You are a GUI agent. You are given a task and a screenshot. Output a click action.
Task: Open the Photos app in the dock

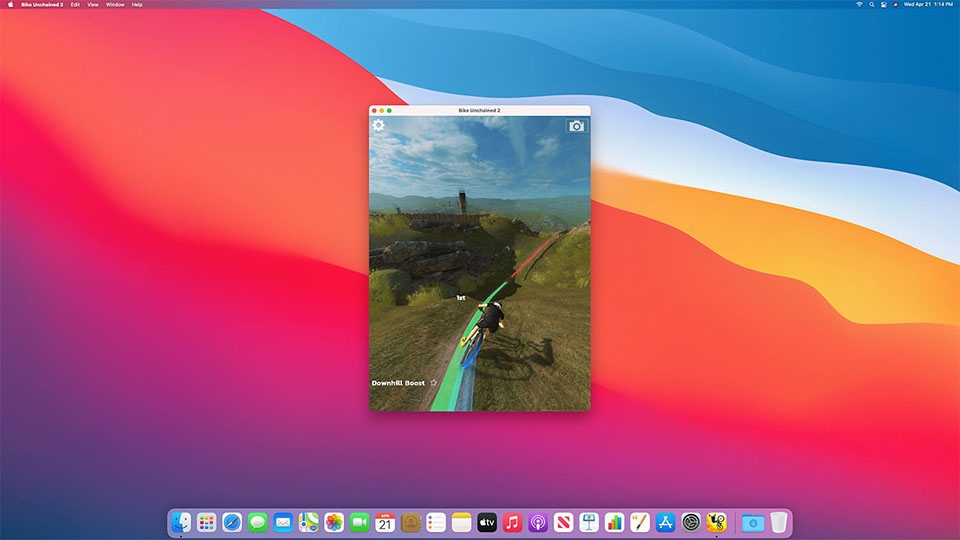[x=334, y=522]
